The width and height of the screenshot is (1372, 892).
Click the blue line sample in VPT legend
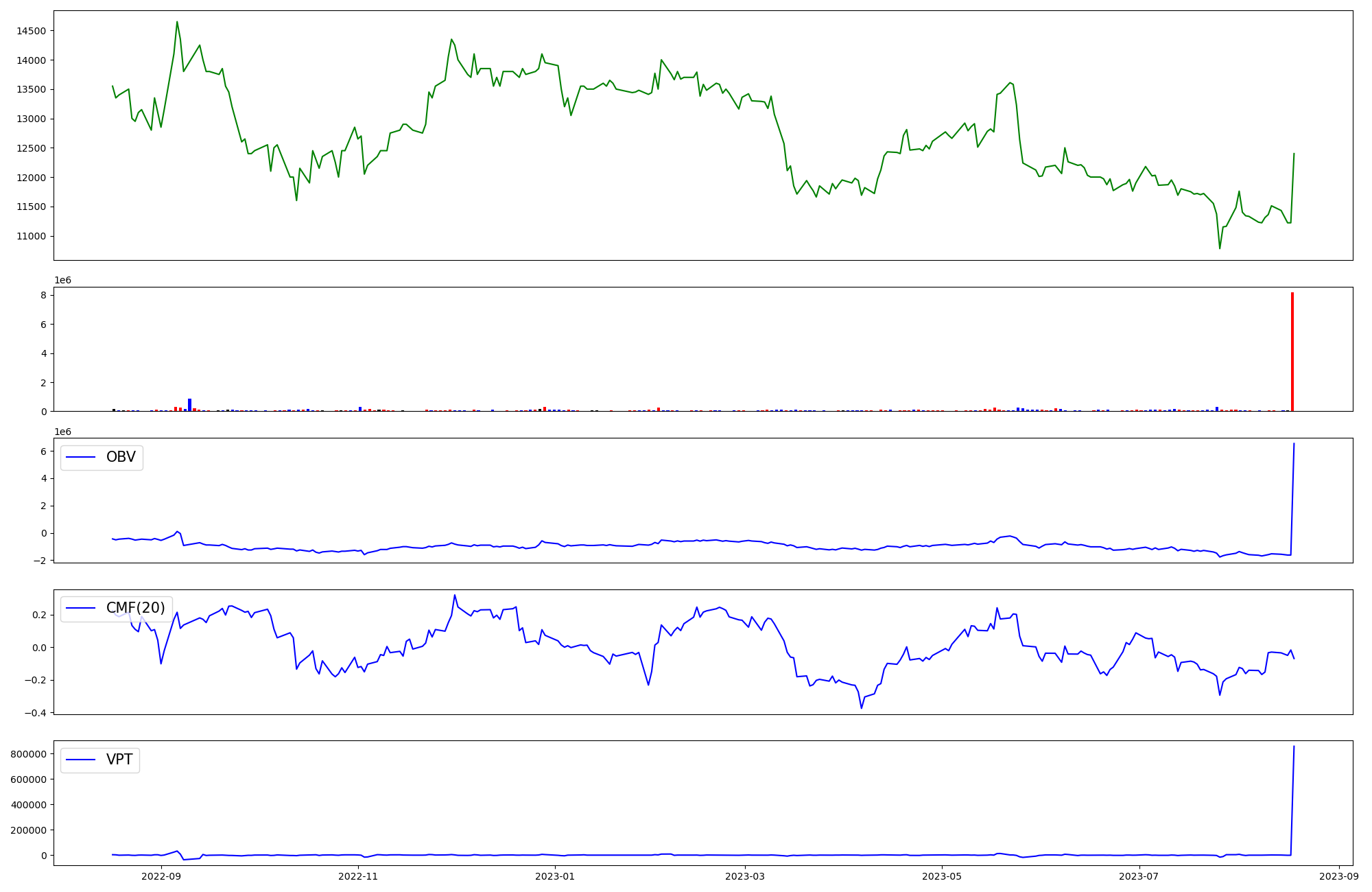click(x=81, y=760)
